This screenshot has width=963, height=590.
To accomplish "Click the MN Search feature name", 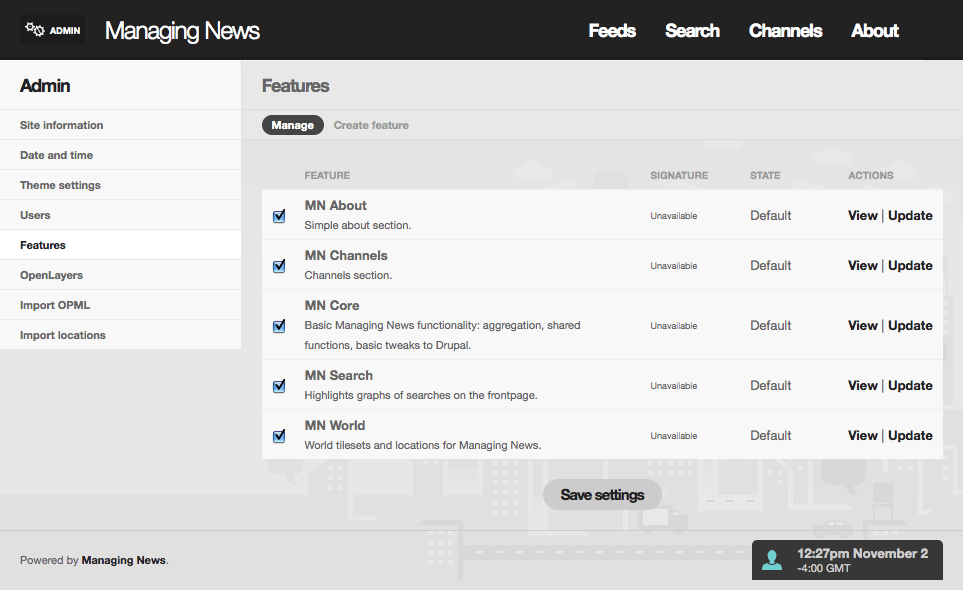I will pos(338,376).
